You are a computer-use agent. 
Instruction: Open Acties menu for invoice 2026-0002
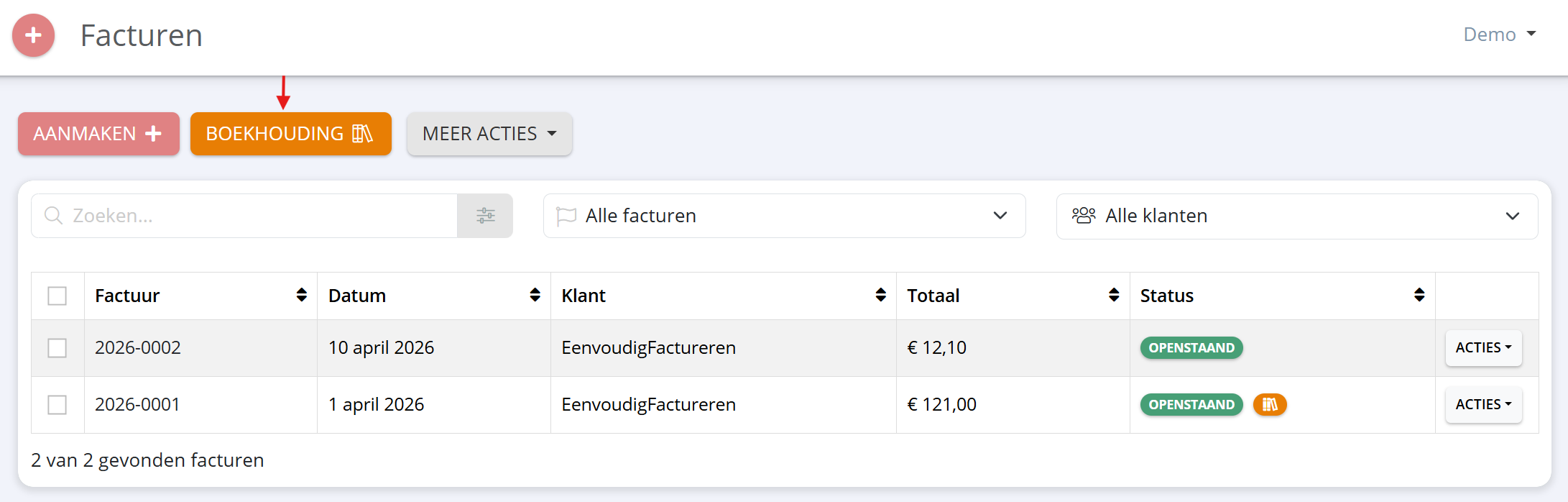(1483, 348)
